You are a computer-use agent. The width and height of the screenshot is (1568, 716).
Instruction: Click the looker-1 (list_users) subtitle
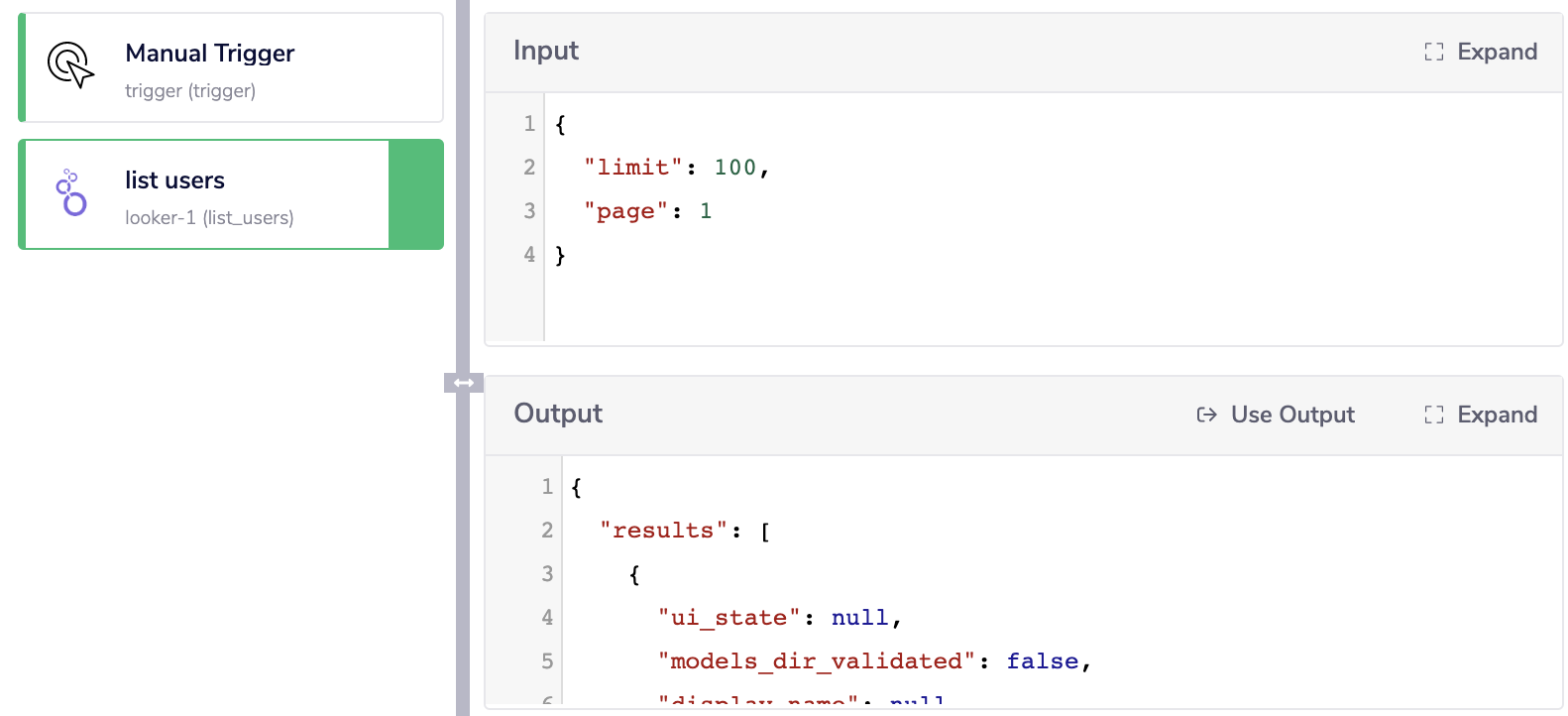(209, 218)
